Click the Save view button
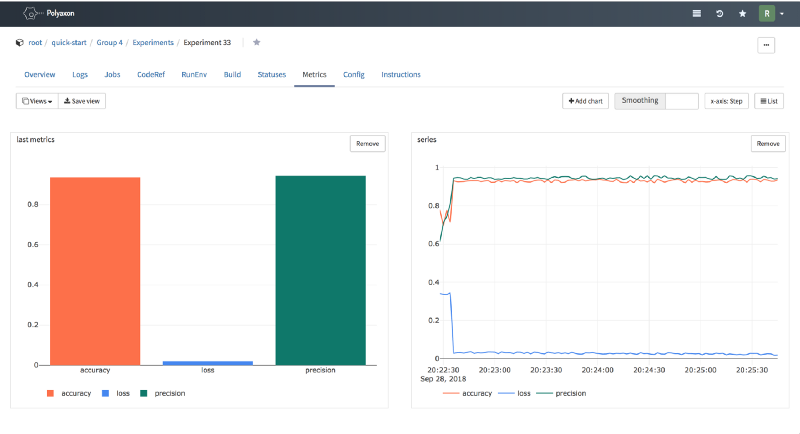Viewport: 800px width, 434px height. coord(82,101)
